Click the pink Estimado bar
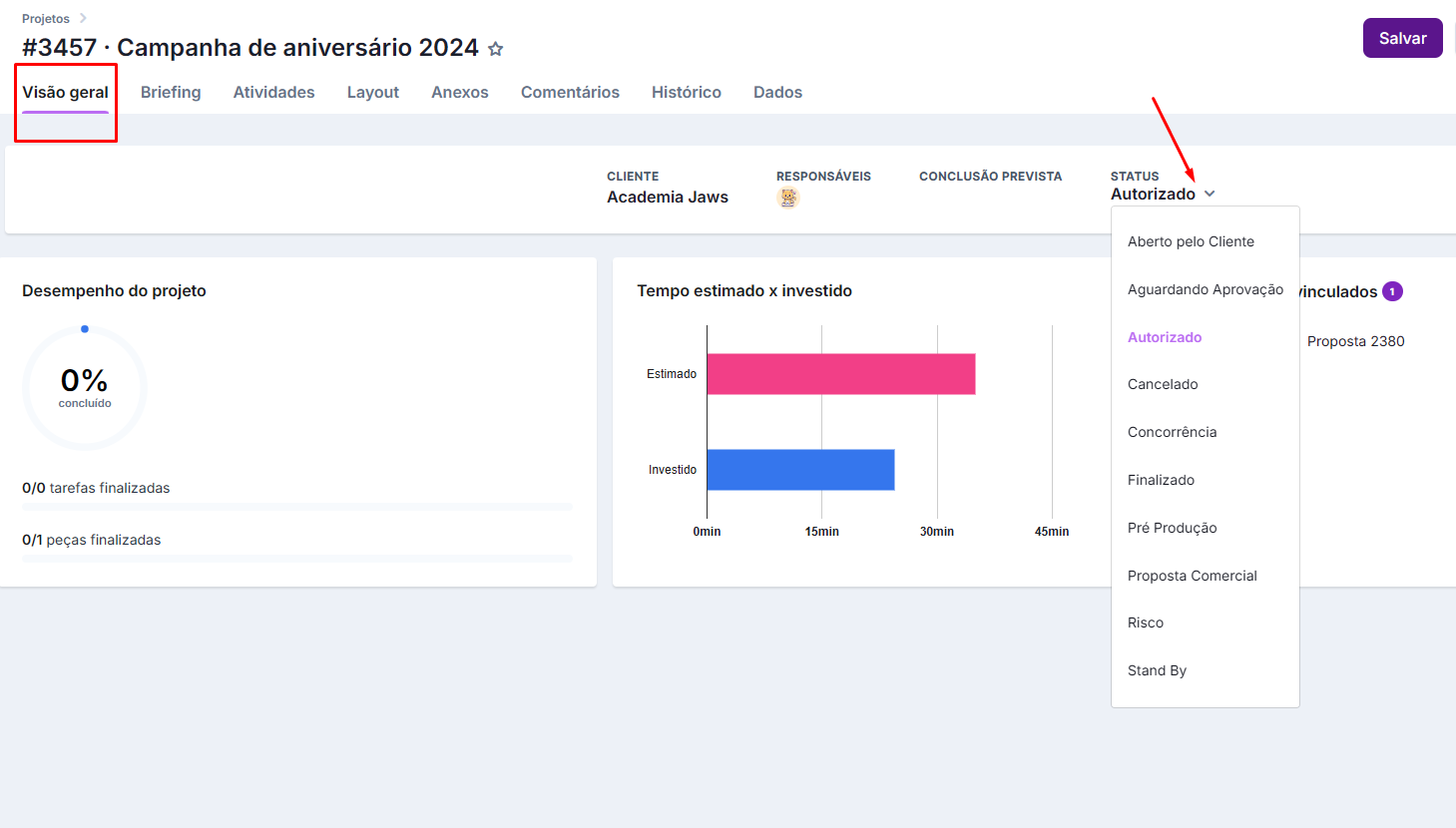This screenshot has height=828, width=1456. [840, 374]
